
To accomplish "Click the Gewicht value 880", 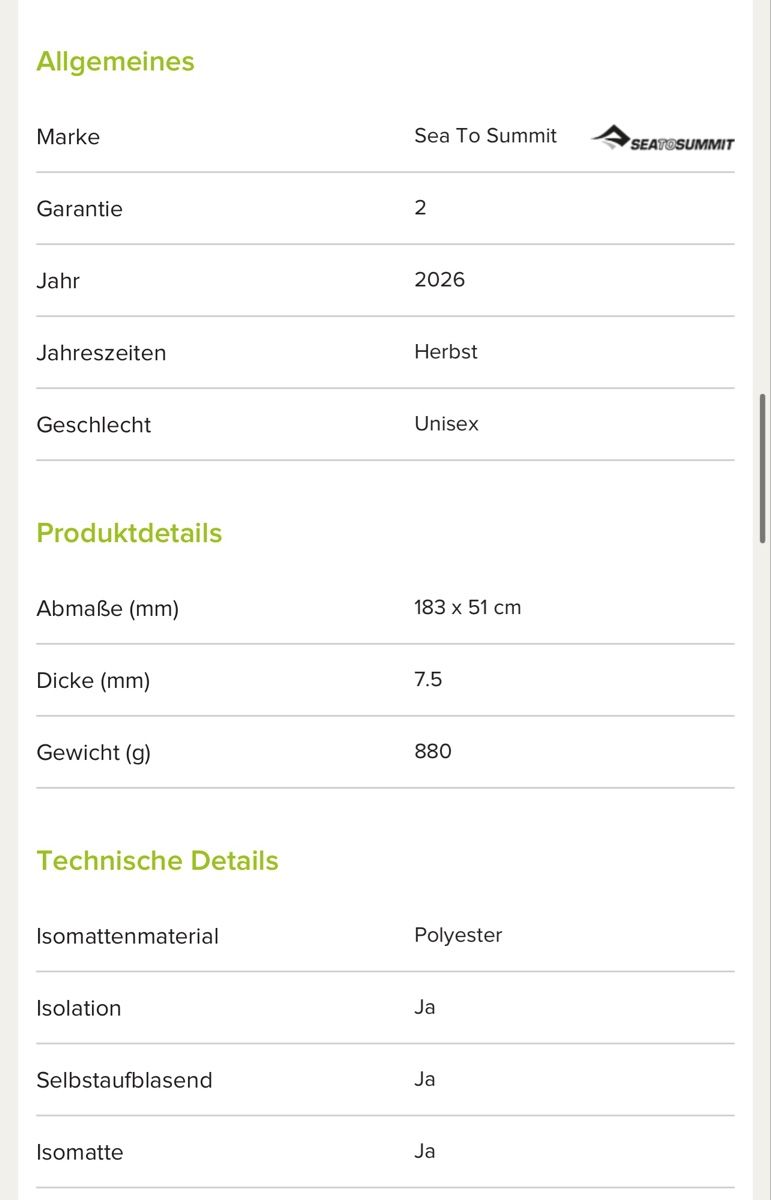I will pos(433,752).
